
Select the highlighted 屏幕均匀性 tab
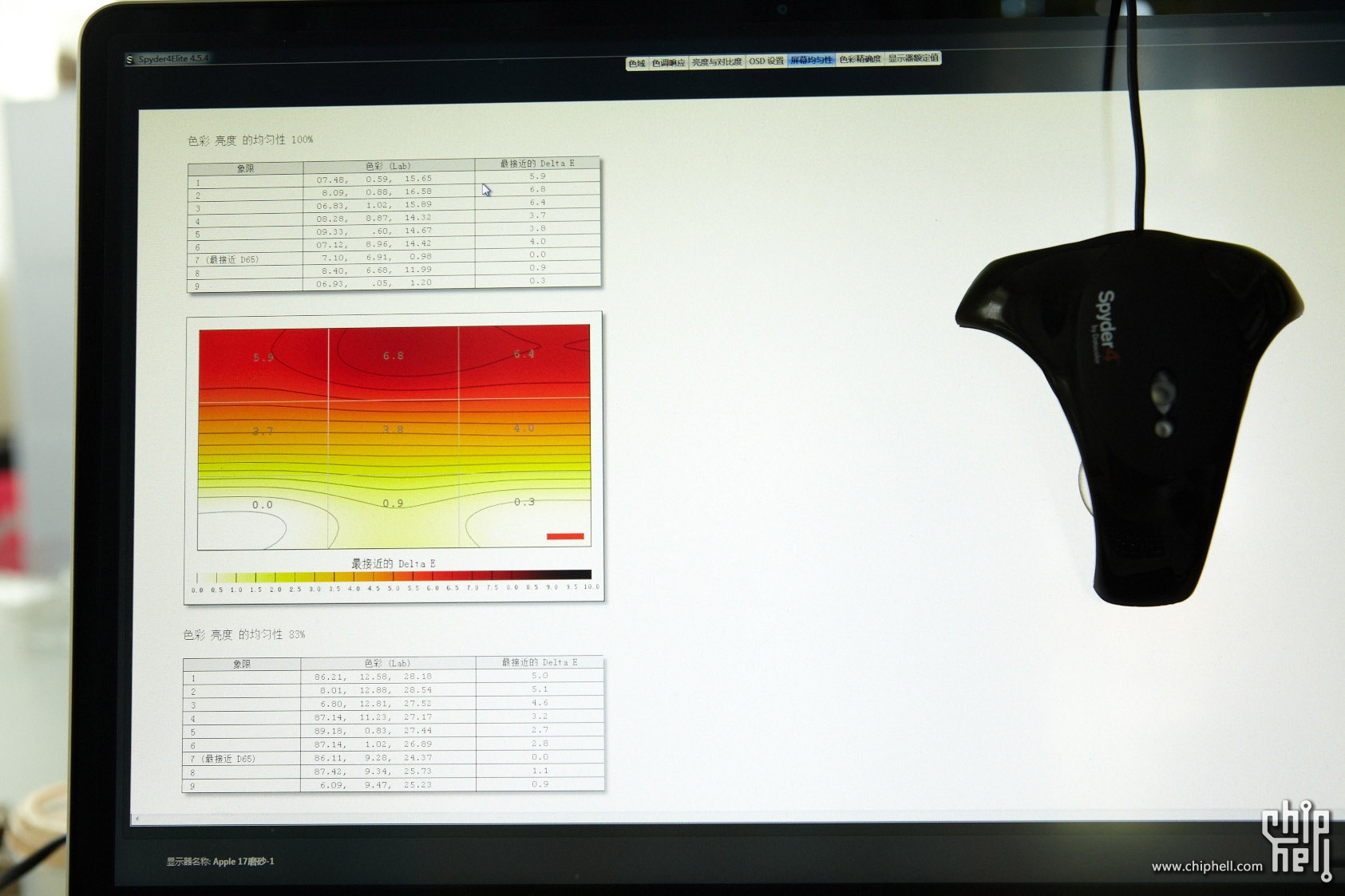[x=811, y=61]
